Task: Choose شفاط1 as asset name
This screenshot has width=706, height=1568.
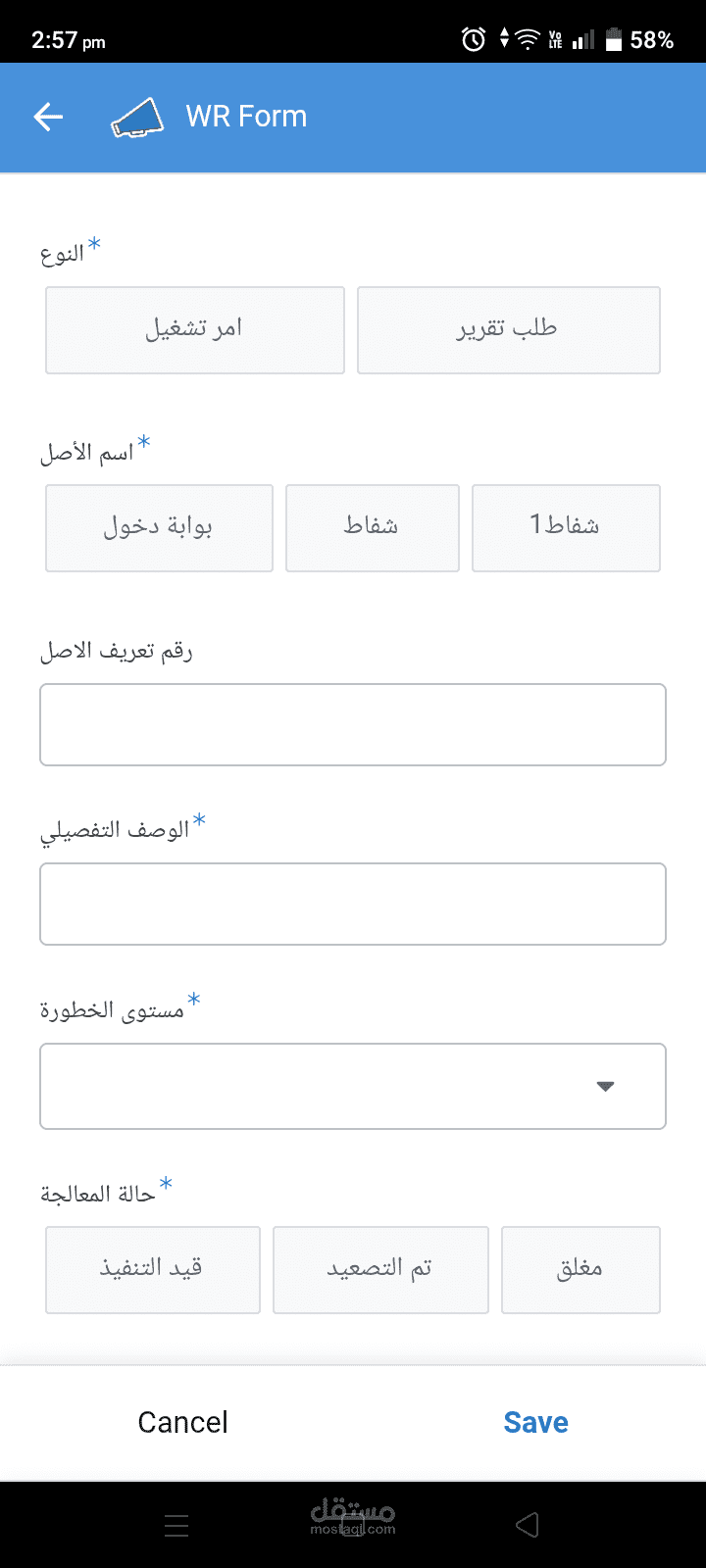Action: click(566, 527)
